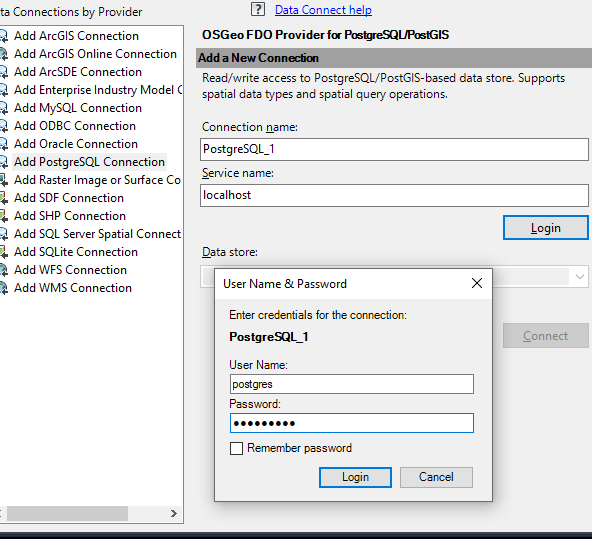Select Add Enterprise Industry Model provider
This screenshot has height=539, width=592.
(98, 90)
